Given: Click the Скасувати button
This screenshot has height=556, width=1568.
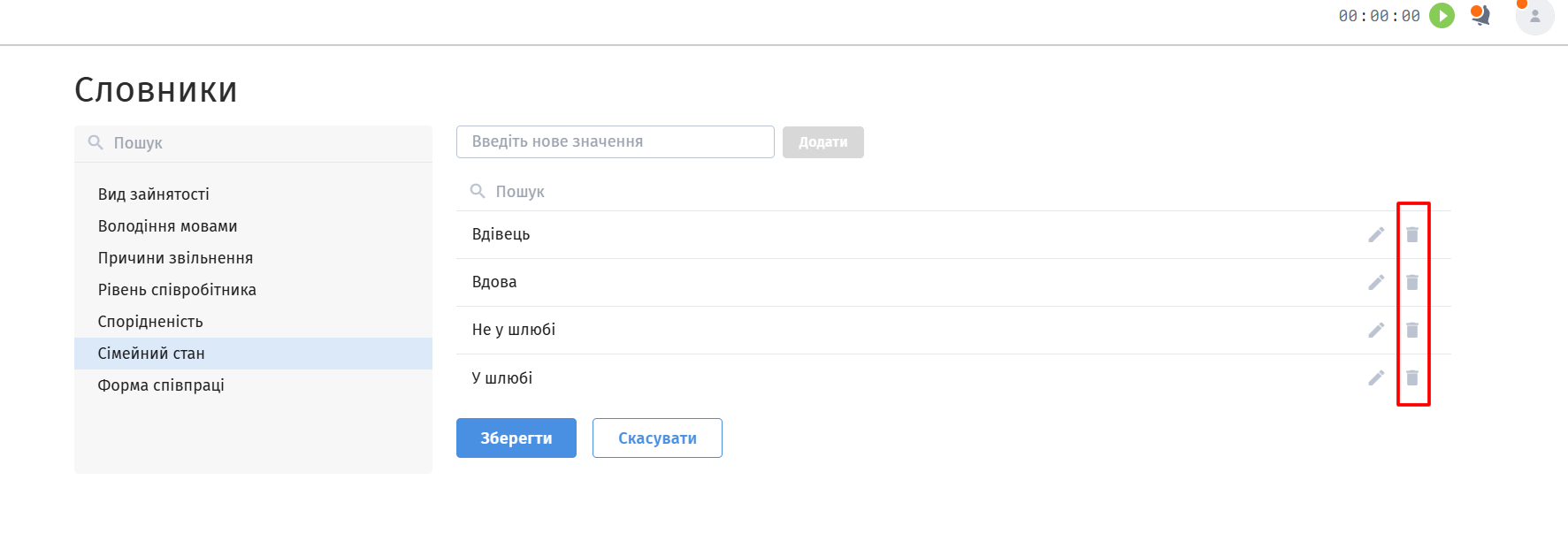Looking at the screenshot, I should (657, 438).
